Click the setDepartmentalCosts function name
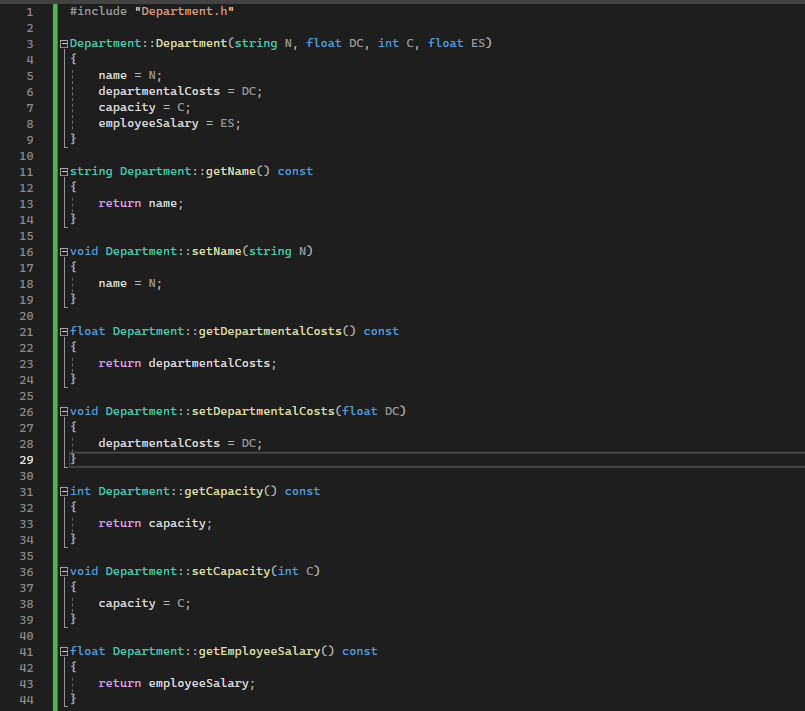805x711 pixels. point(263,412)
